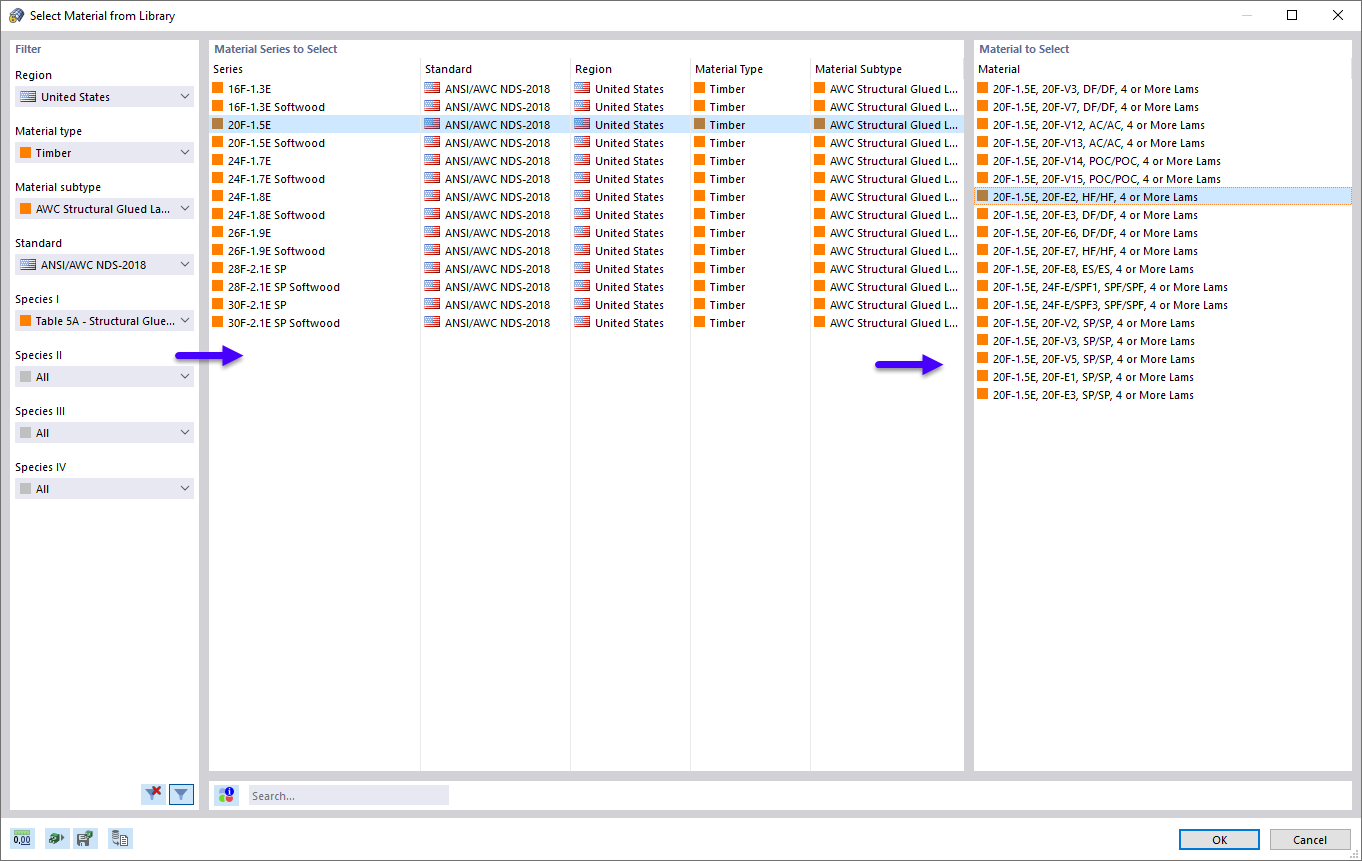Image resolution: width=1362 pixels, height=861 pixels.
Task: Select material 20F-1.5E, 24F-E/SPF1, SPF/SPF
Action: coord(1163,287)
